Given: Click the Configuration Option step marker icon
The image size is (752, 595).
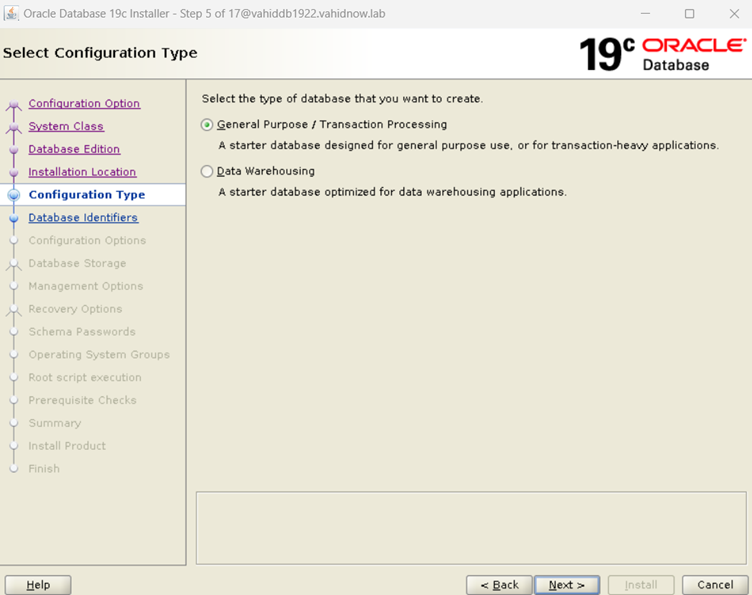Looking at the screenshot, I should [13, 105].
